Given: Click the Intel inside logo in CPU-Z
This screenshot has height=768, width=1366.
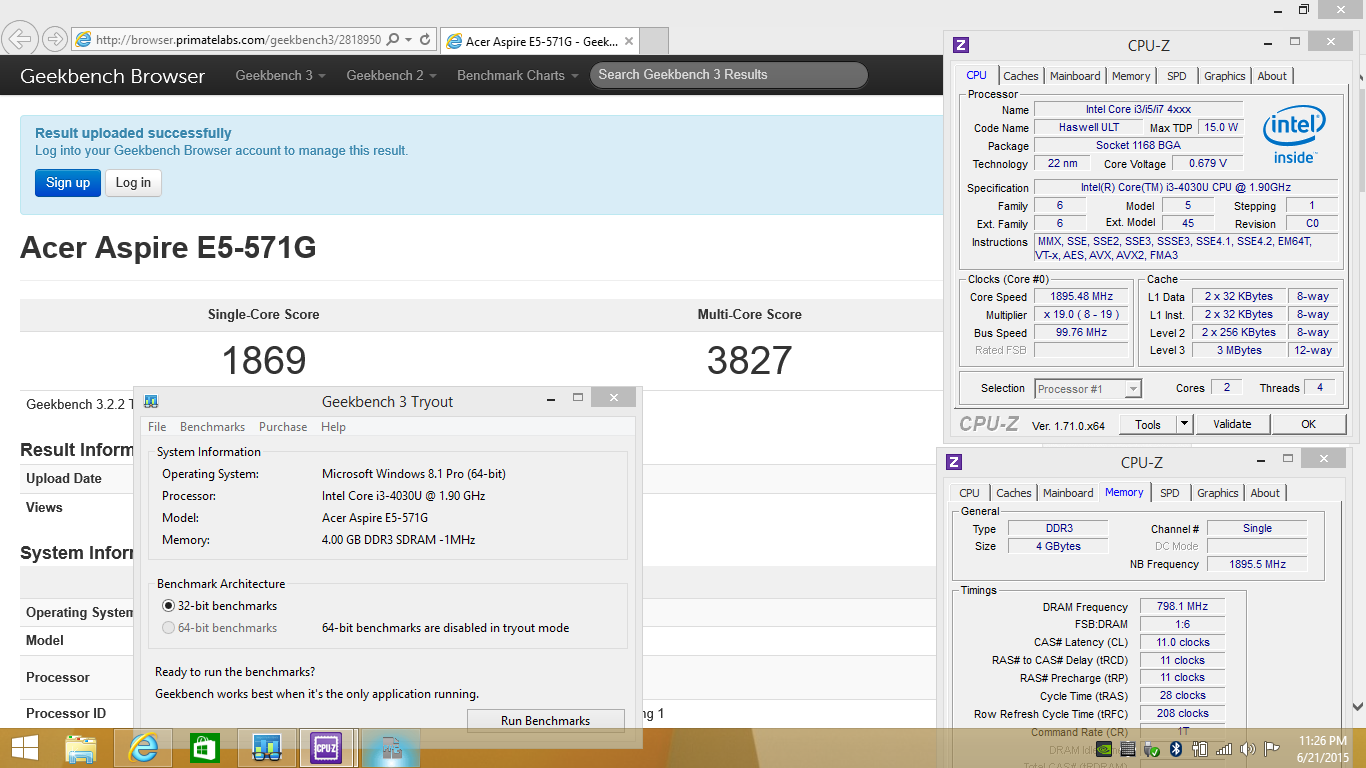Looking at the screenshot, I should click(1294, 136).
